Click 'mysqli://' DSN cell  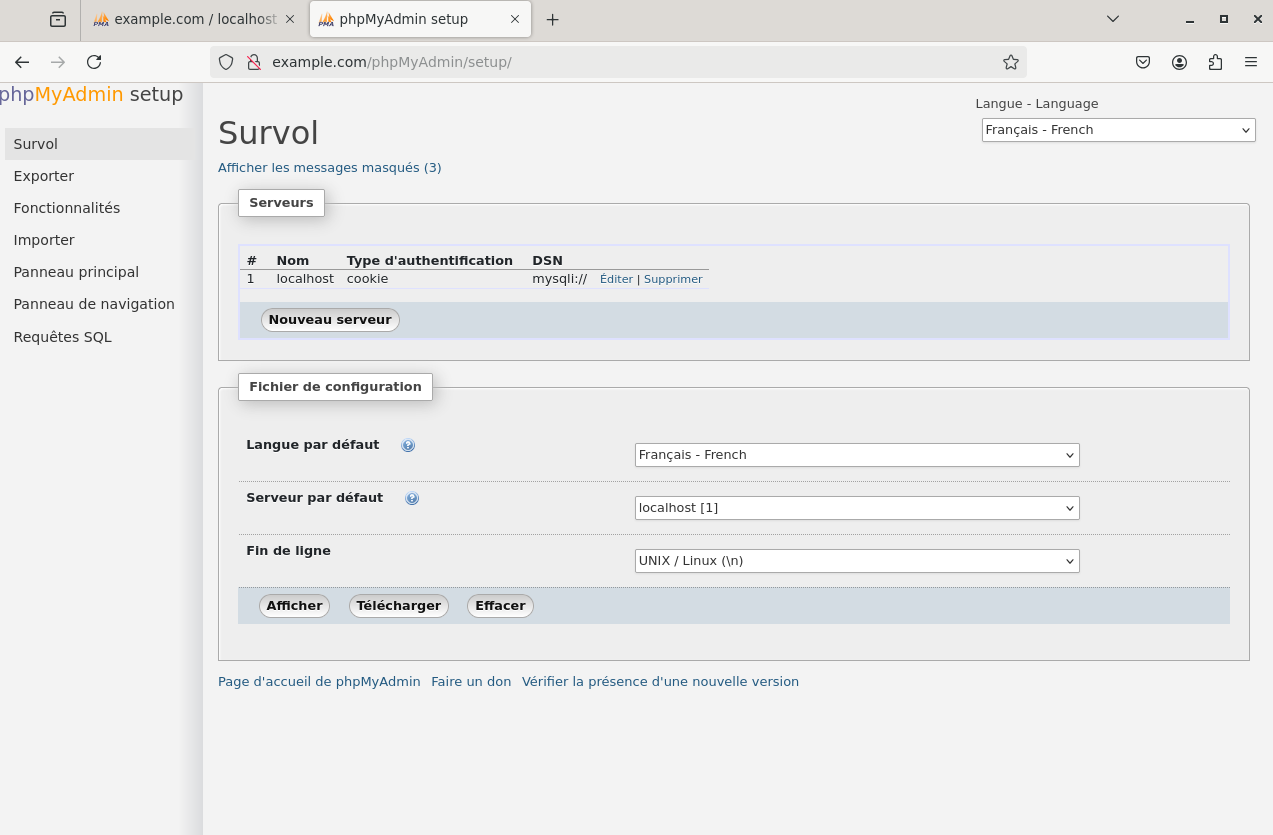click(x=559, y=279)
